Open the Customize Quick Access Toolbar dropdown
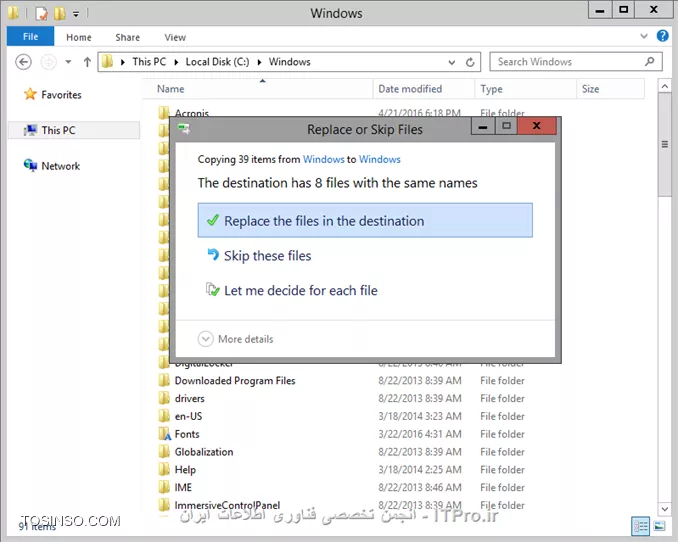The image size is (678, 542). click(x=76, y=14)
